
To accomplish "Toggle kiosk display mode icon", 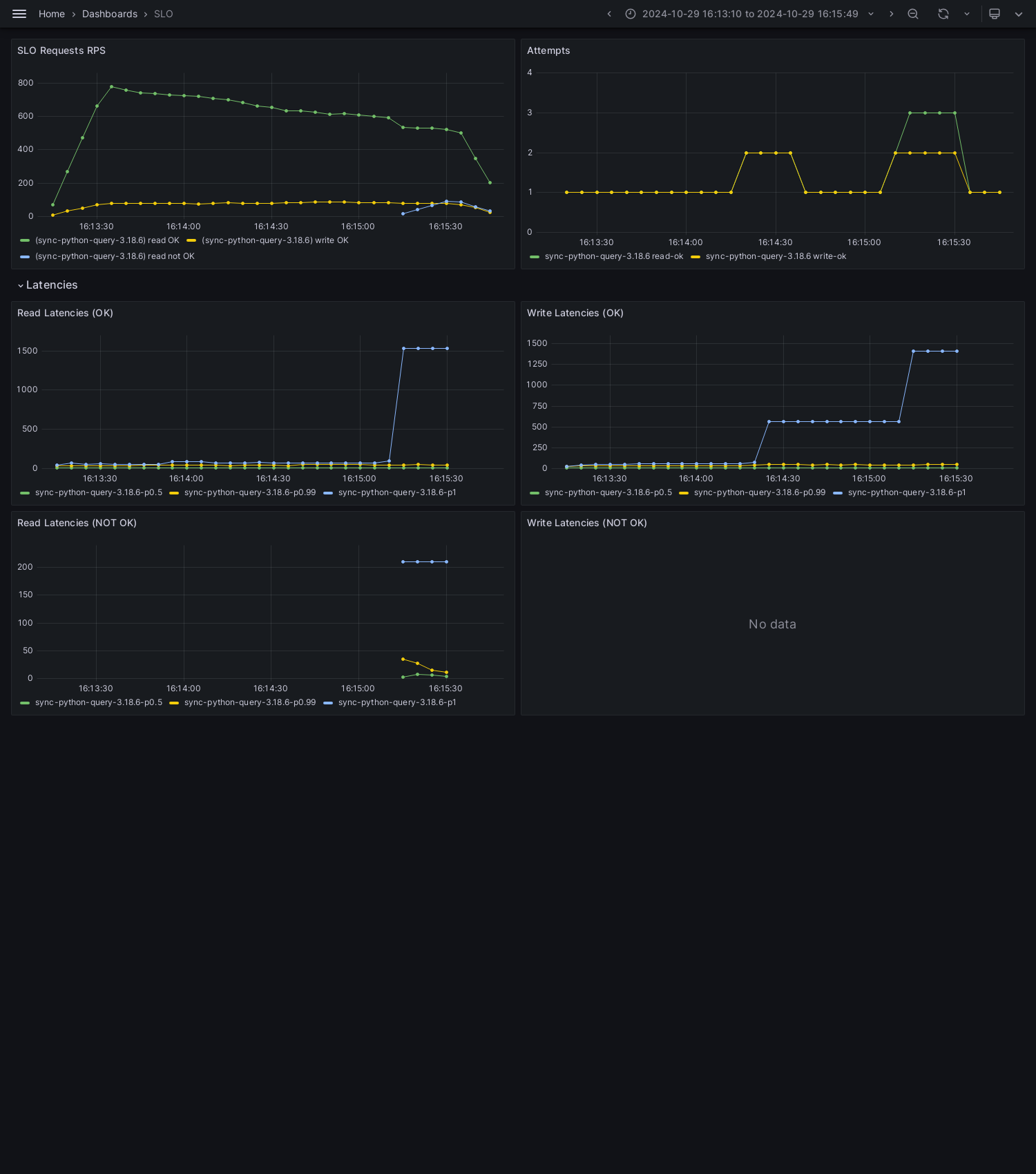I will click(x=995, y=14).
